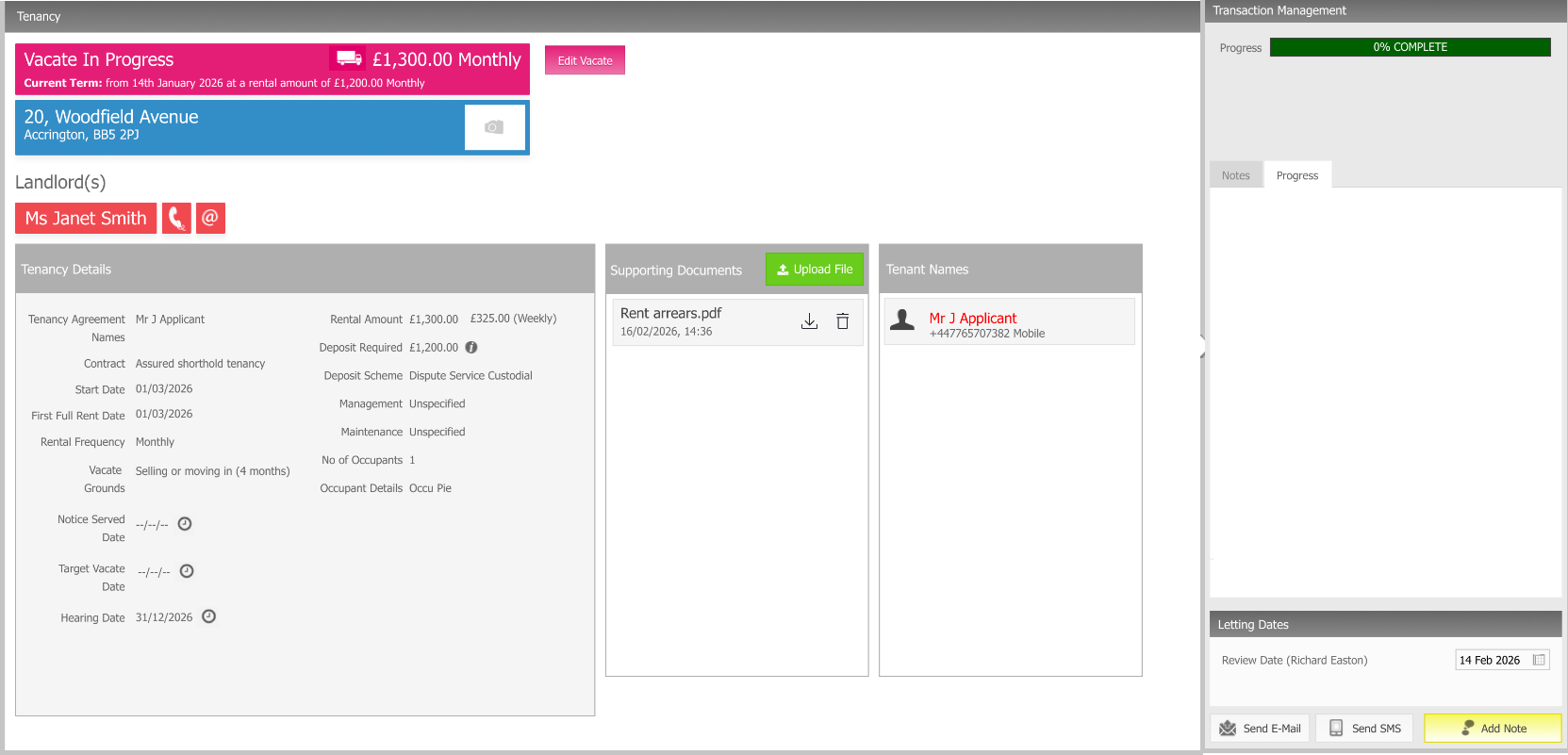Click the moving van icon in vacate banner

click(349, 58)
